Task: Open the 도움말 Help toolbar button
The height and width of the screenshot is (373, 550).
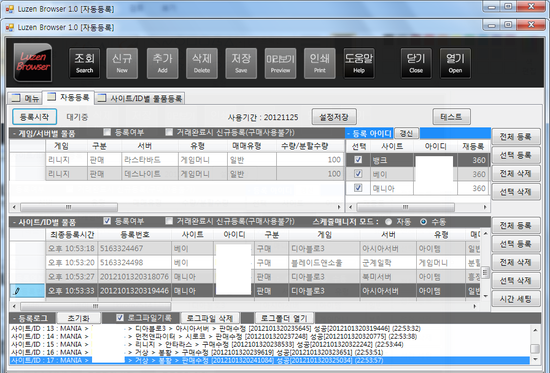Action: click(x=359, y=63)
